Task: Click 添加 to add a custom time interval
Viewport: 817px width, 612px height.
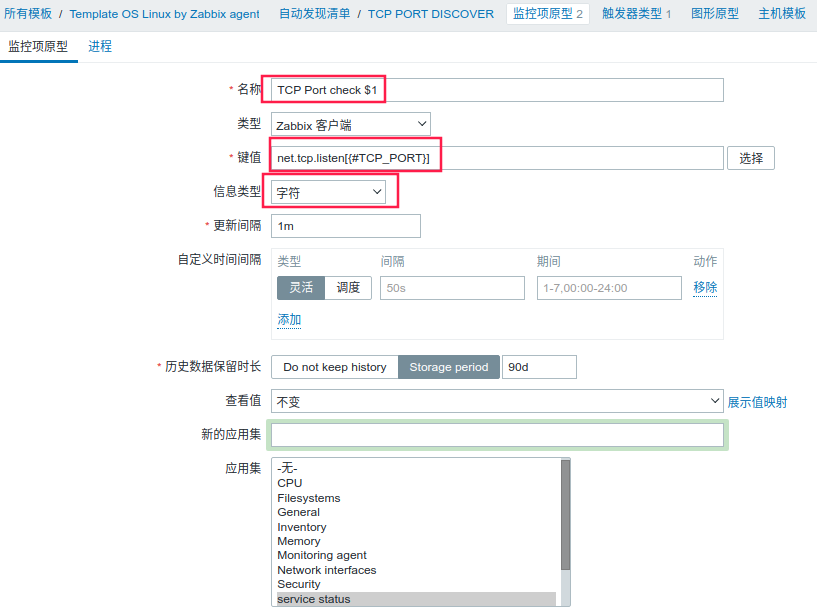Action: point(289,319)
